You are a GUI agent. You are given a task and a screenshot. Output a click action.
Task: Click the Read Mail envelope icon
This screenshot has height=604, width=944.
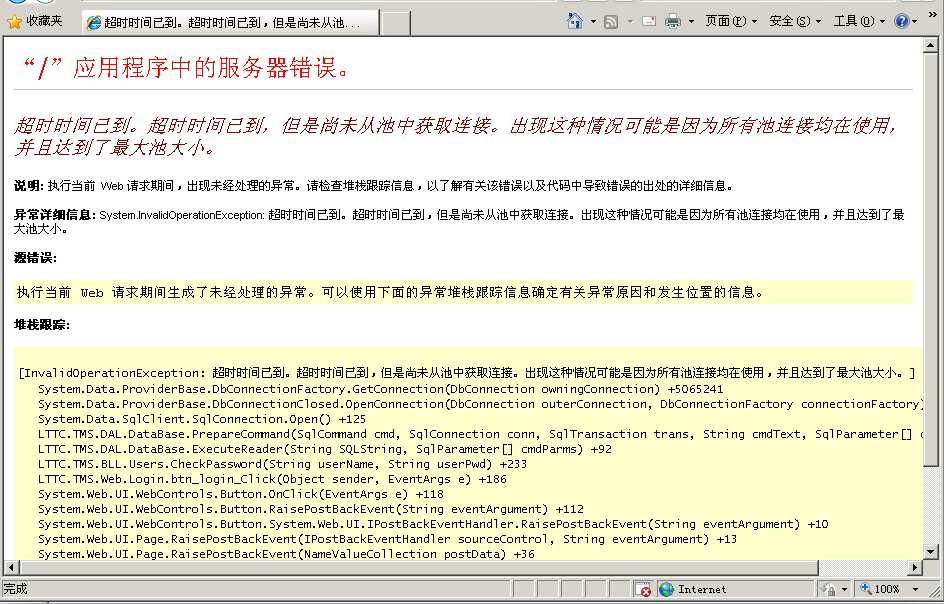point(649,21)
